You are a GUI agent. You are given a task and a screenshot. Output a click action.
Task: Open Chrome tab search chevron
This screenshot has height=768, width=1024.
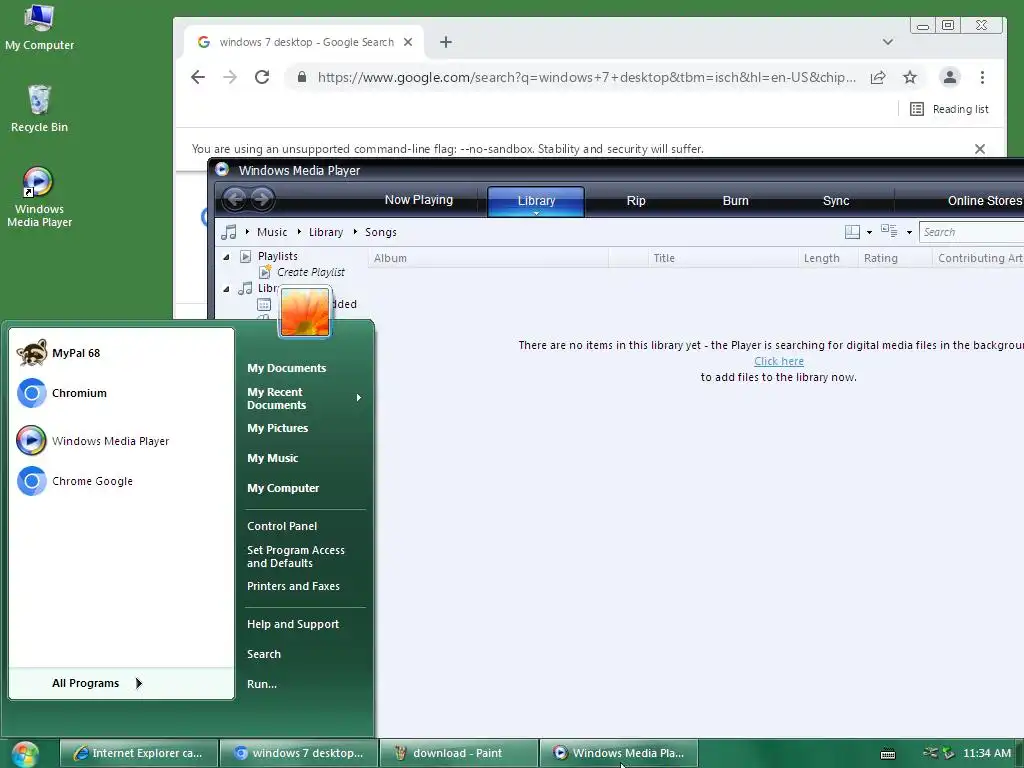point(888,42)
